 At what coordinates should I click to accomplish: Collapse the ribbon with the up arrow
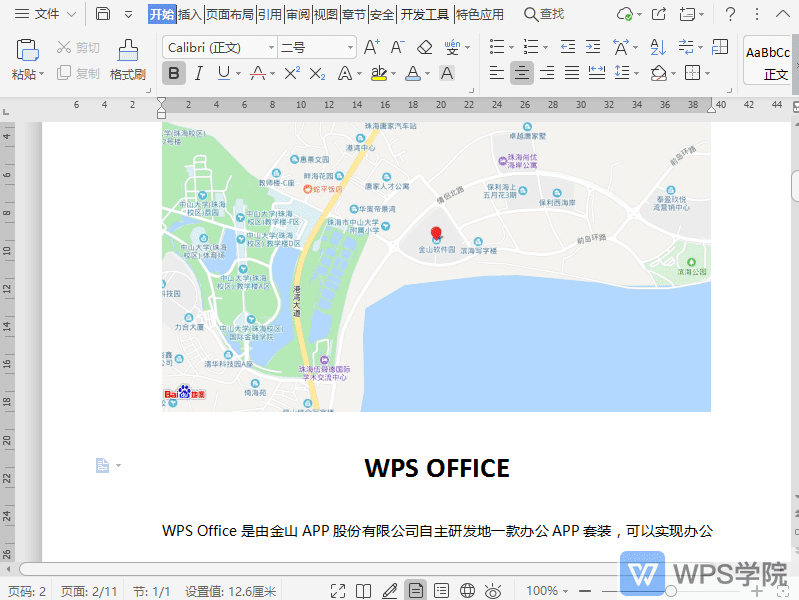coord(783,14)
